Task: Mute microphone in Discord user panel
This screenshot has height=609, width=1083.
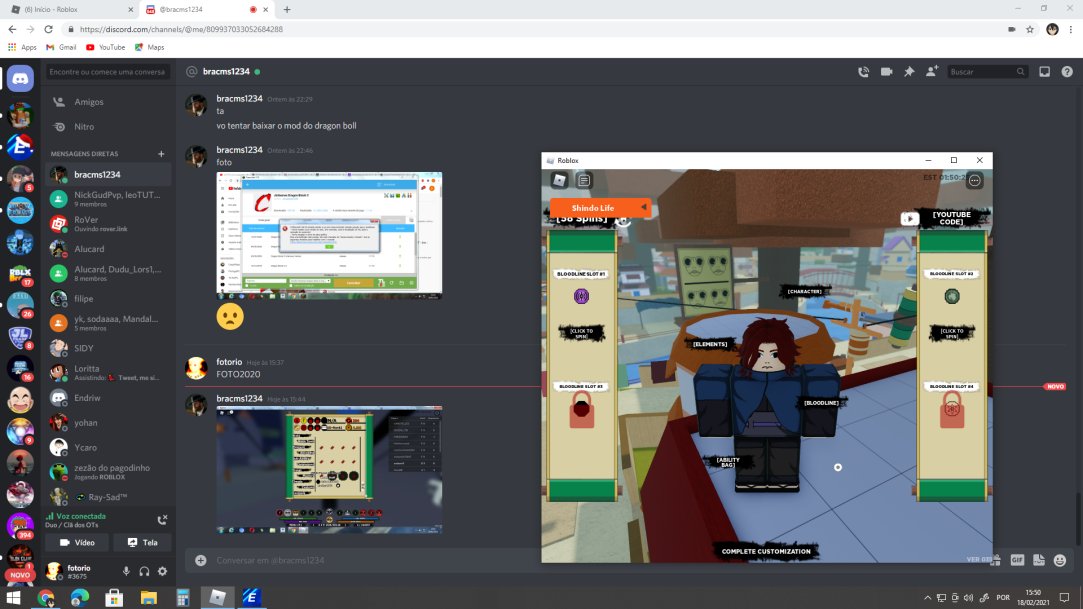Action: point(126,571)
